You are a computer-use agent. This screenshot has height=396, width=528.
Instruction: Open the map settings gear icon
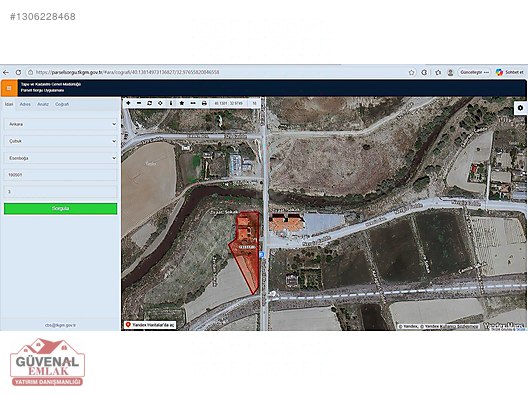[521, 108]
